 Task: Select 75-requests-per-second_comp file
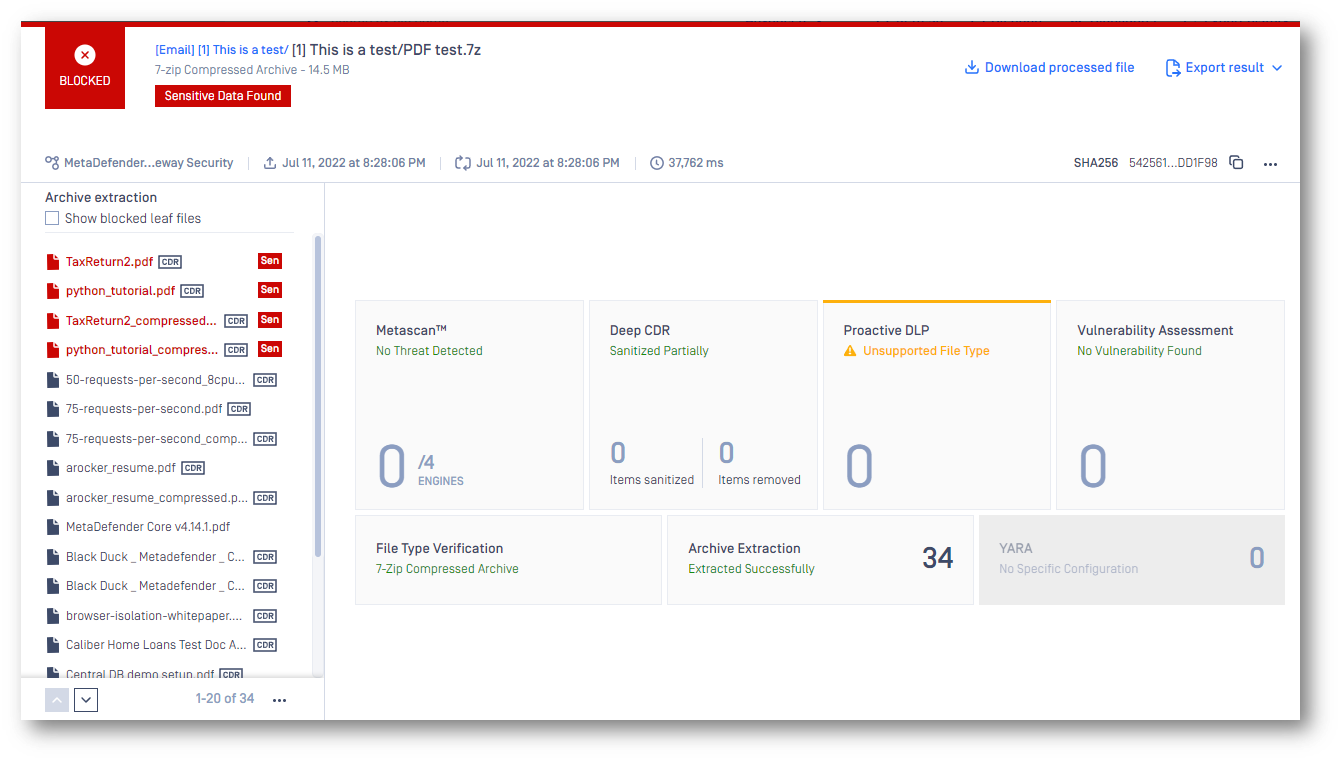(156, 439)
